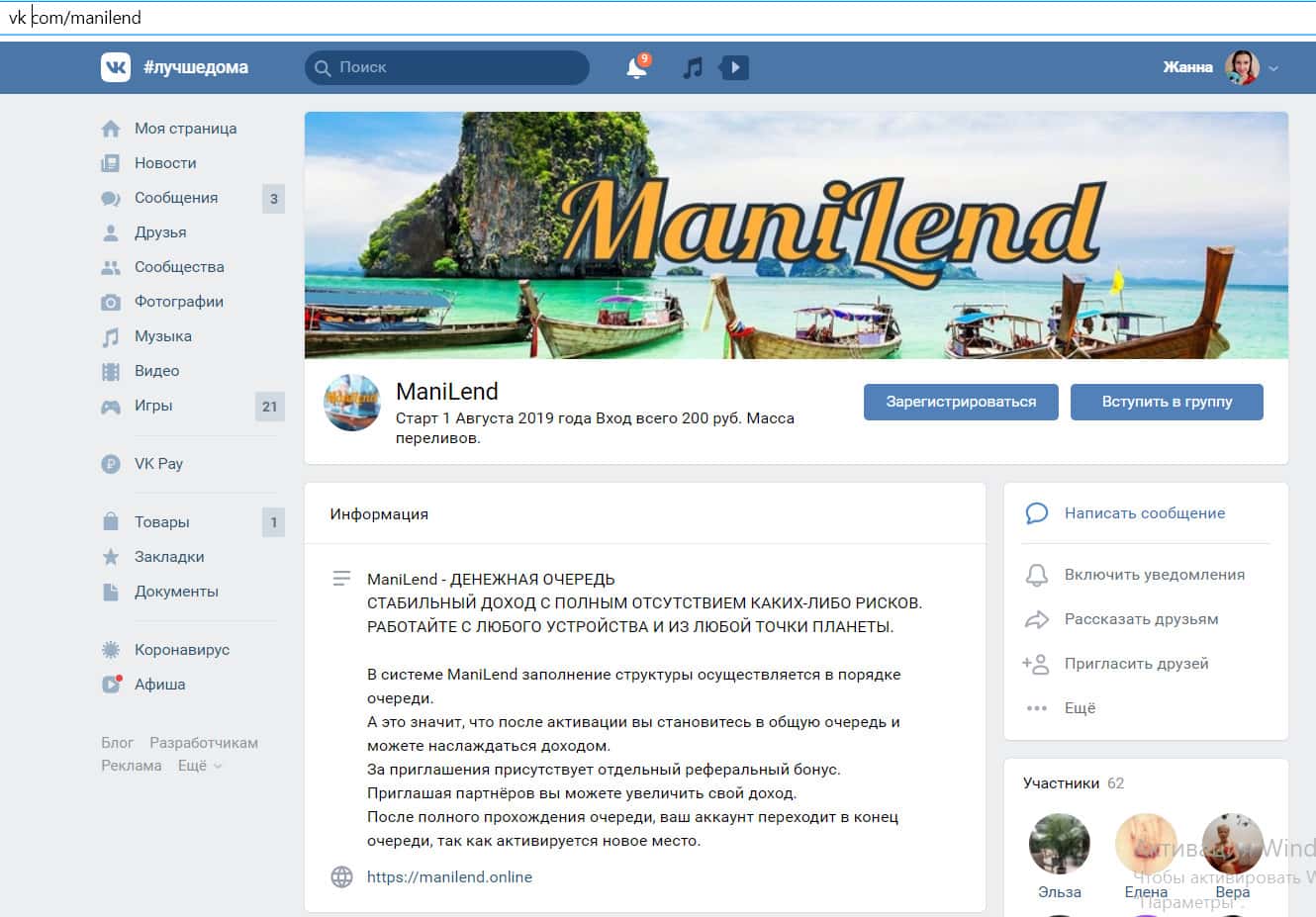Click the Игры counter badge 21
Screen dimensions: 1316x917
(x=270, y=407)
